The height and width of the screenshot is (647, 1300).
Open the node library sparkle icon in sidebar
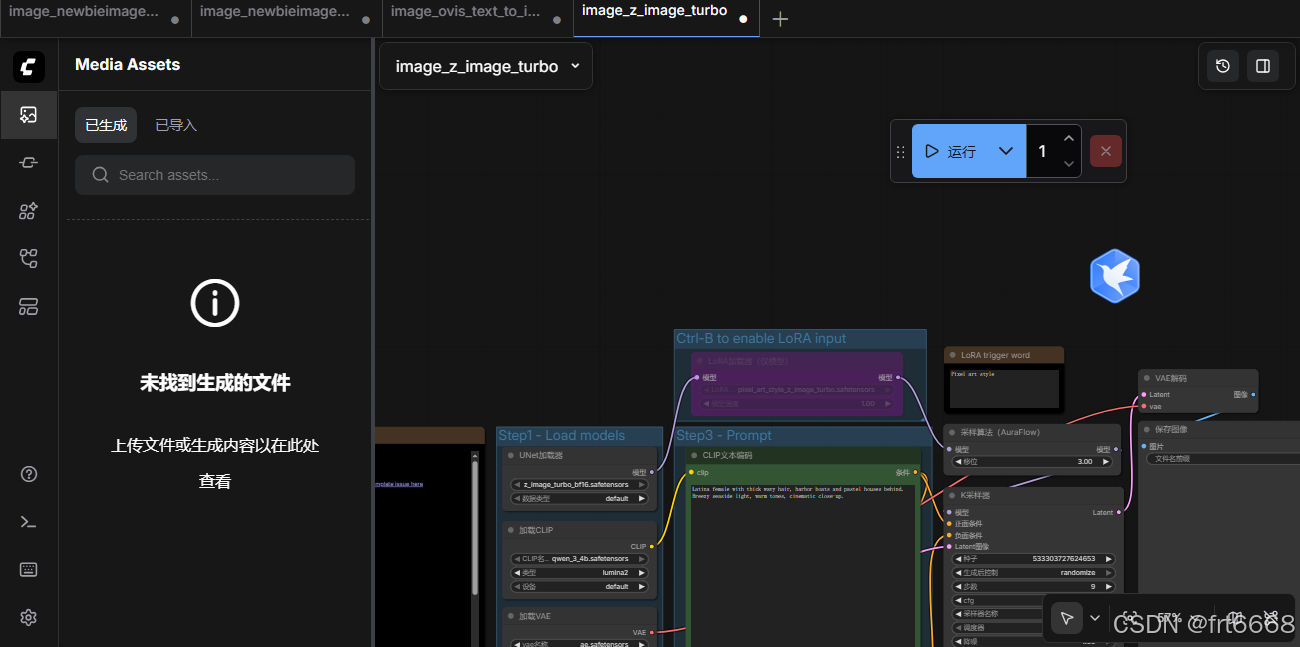click(x=28, y=210)
